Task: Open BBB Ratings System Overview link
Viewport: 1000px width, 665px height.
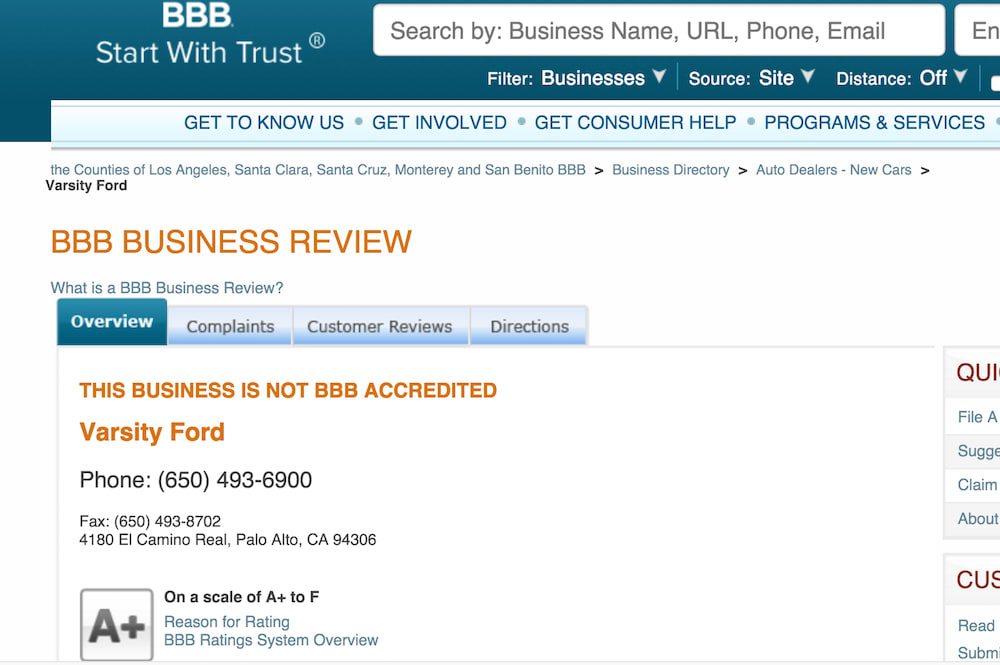Action: coord(271,640)
